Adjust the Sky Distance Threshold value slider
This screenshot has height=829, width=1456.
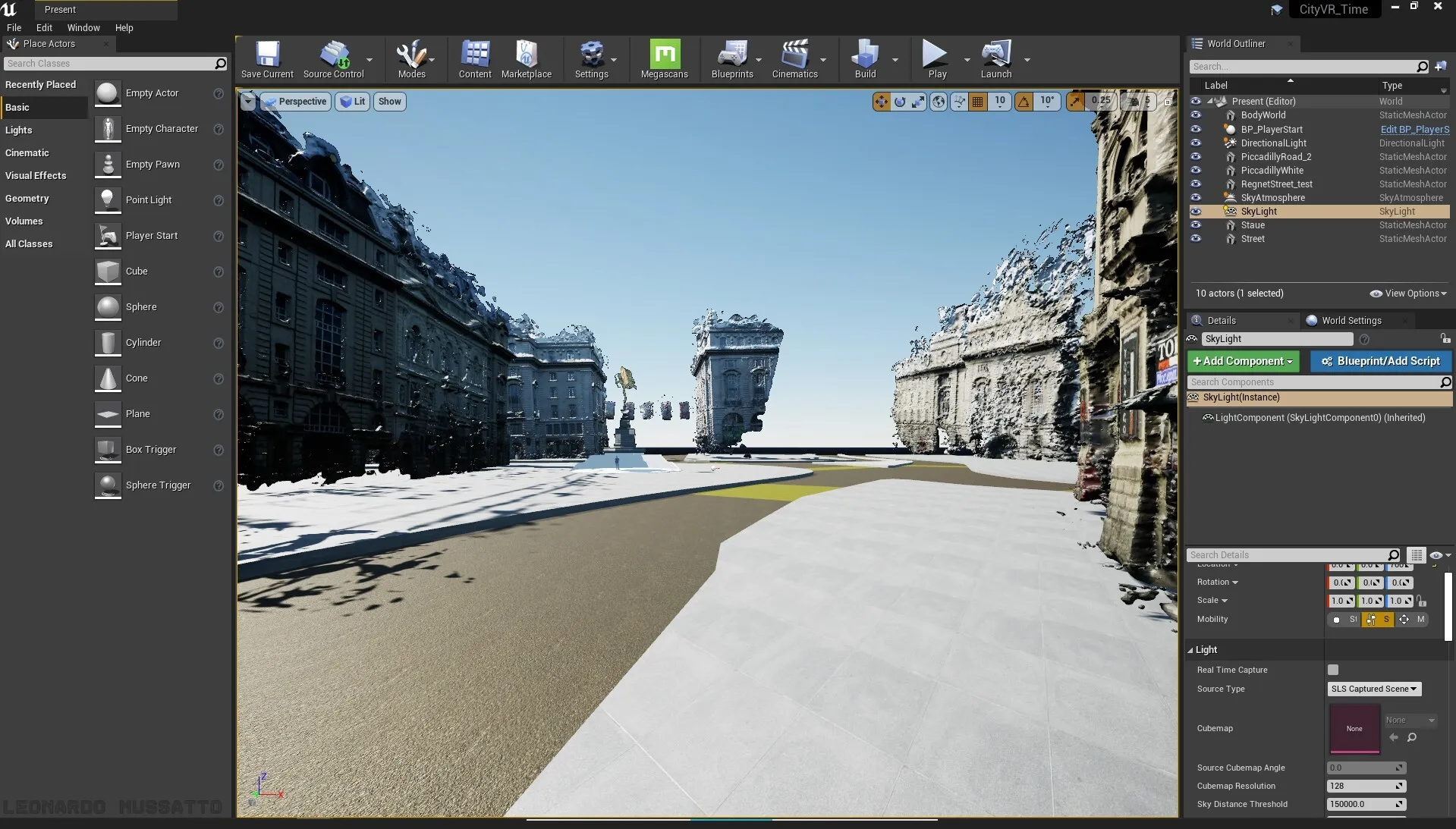point(1364,805)
